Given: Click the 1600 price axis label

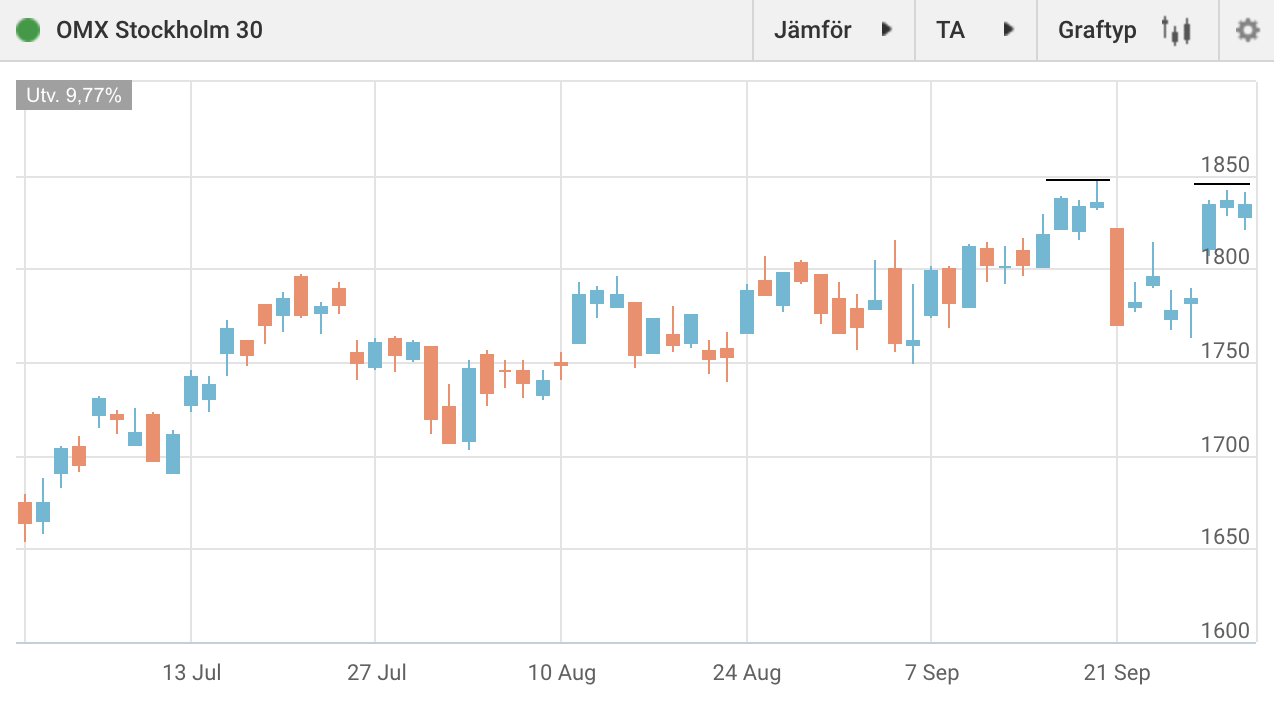Looking at the screenshot, I should point(1225,631).
